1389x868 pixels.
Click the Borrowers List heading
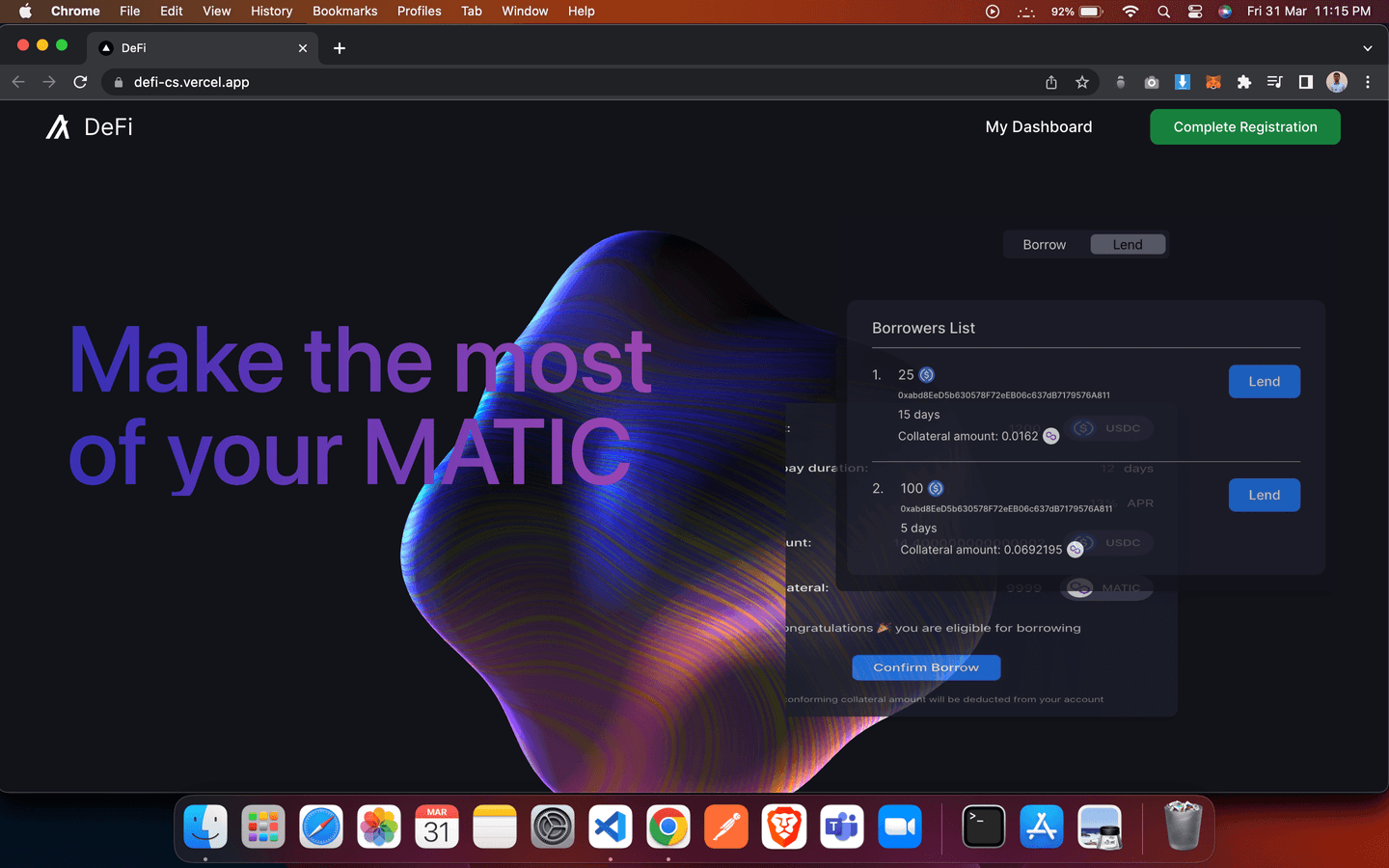pyautogui.click(x=923, y=328)
